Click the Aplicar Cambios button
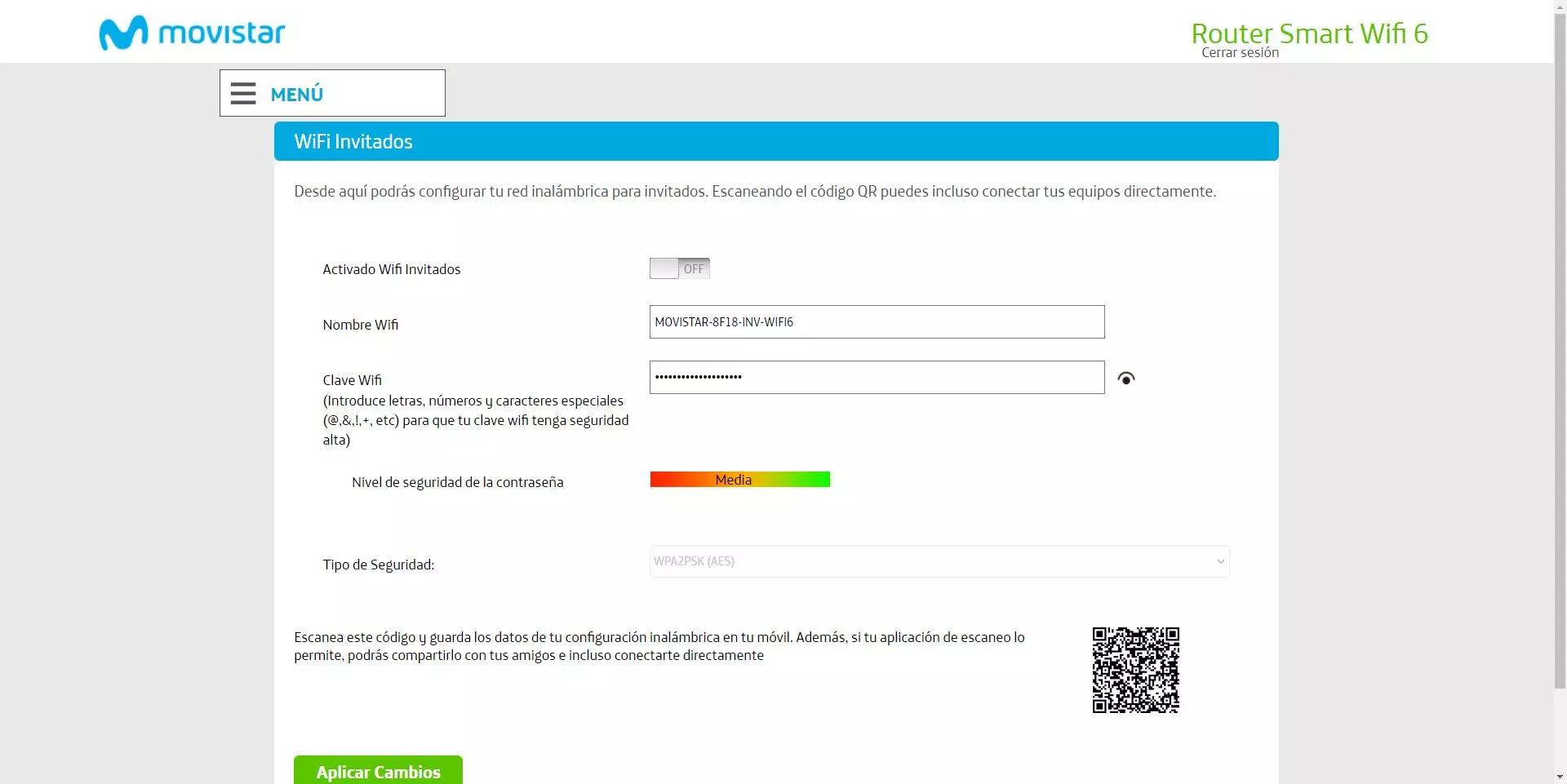 (378, 770)
